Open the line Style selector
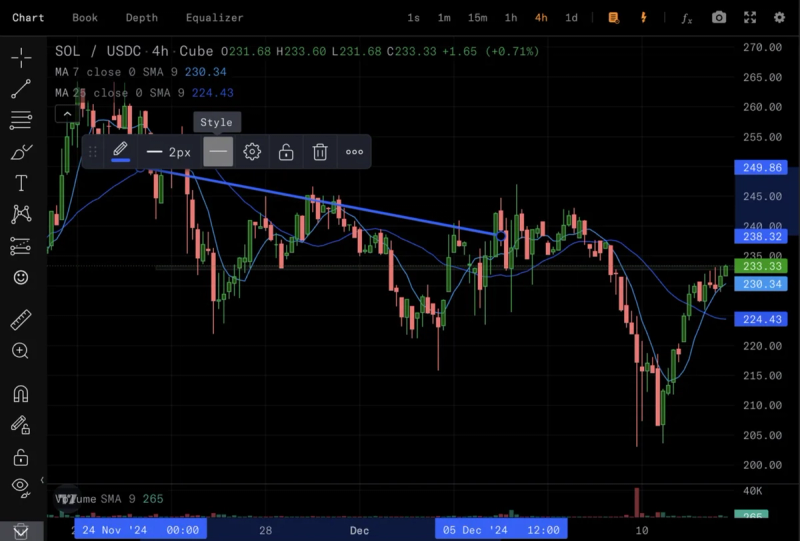Viewport: 800px width, 541px height. point(218,152)
